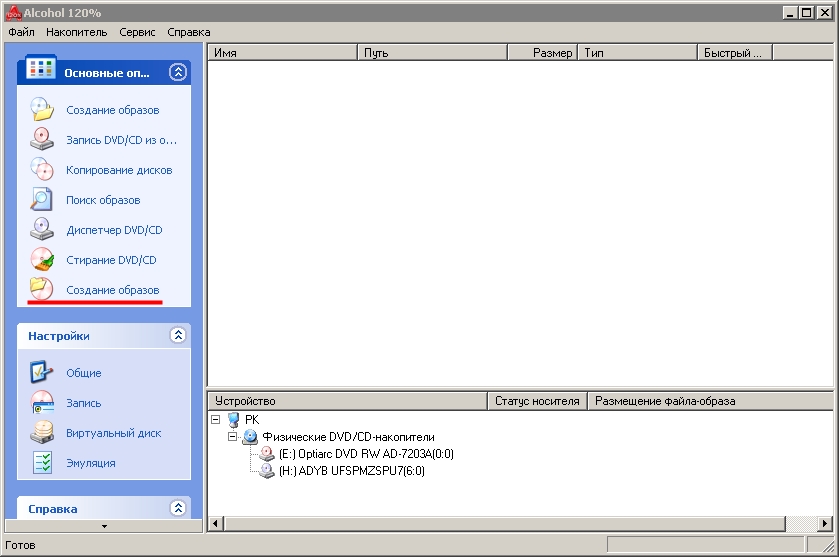Collapse the Справка sidebar panel
839x557 pixels.
[178, 508]
